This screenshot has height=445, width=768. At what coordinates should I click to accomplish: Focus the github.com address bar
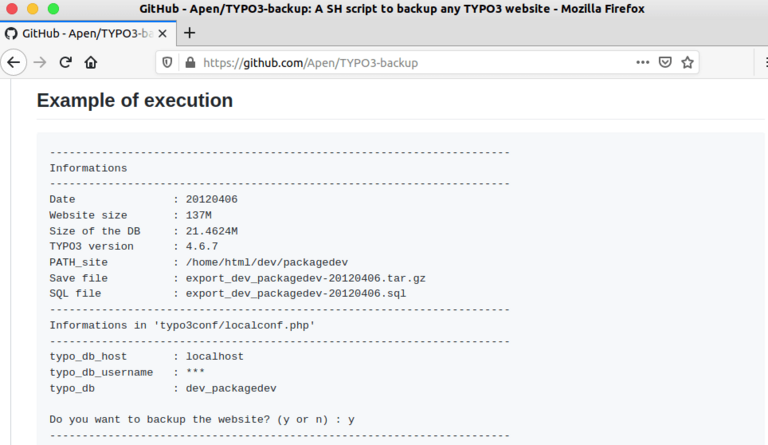400,62
